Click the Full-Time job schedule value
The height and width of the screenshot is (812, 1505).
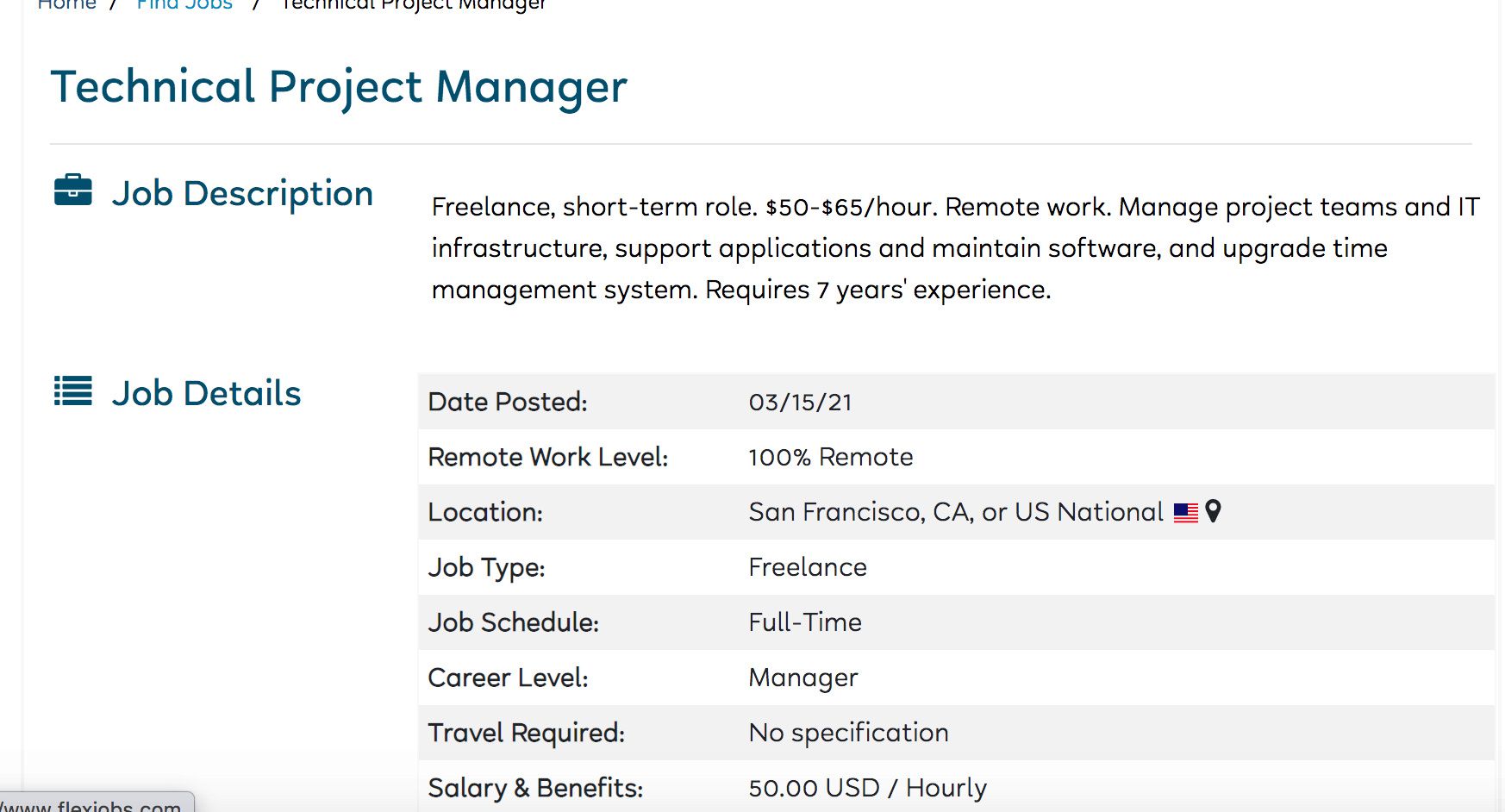[x=805, y=622]
